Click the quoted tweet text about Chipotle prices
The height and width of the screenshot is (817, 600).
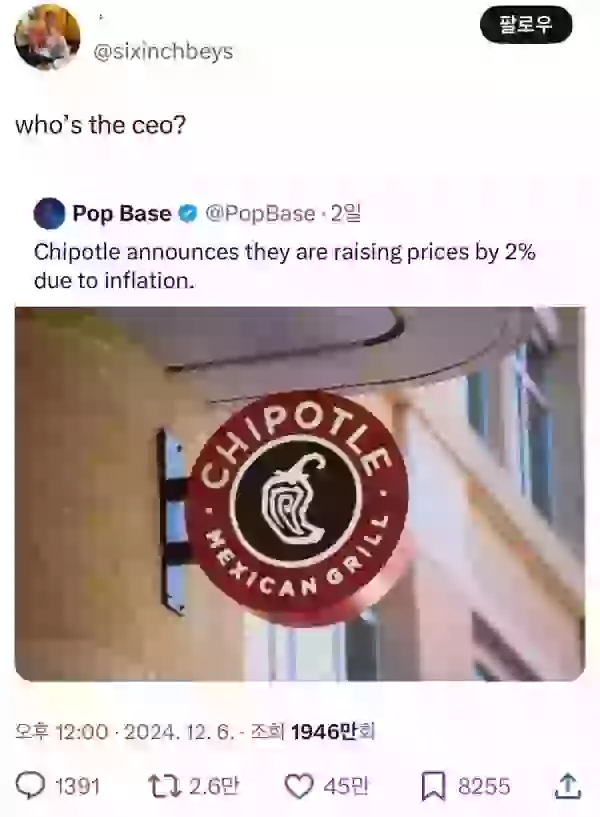click(x=284, y=266)
